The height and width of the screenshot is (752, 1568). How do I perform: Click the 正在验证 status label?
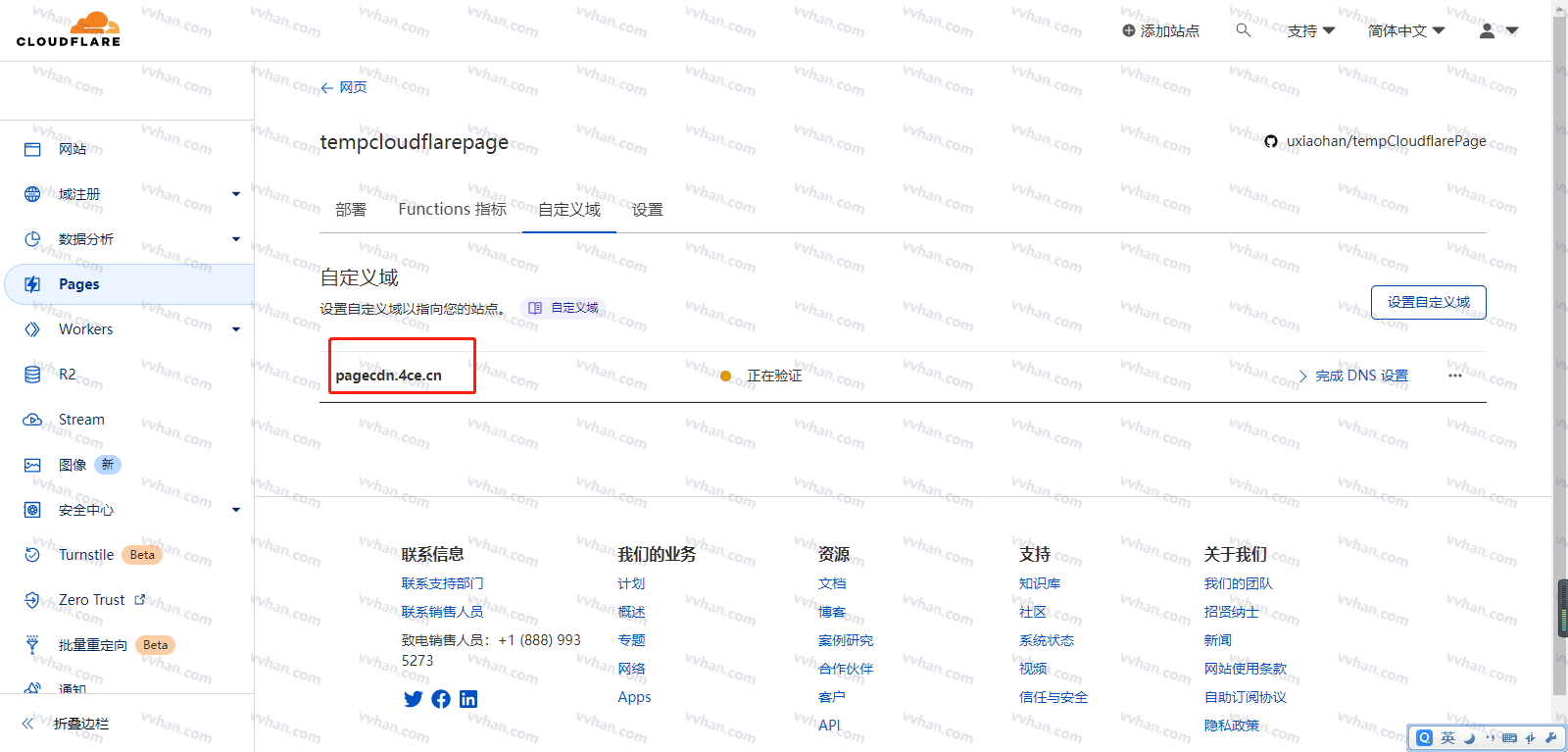(x=774, y=376)
